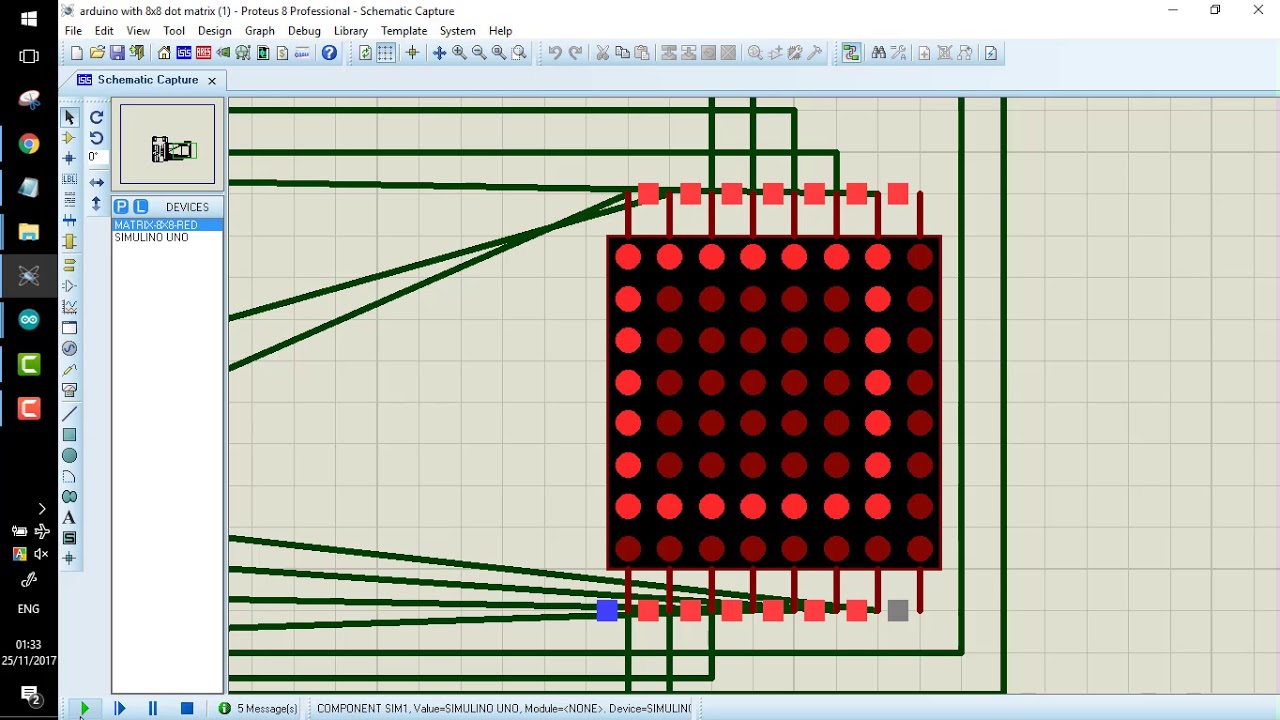Select Junction dot mode tool
The image size is (1280, 720).
coord(69,158)
